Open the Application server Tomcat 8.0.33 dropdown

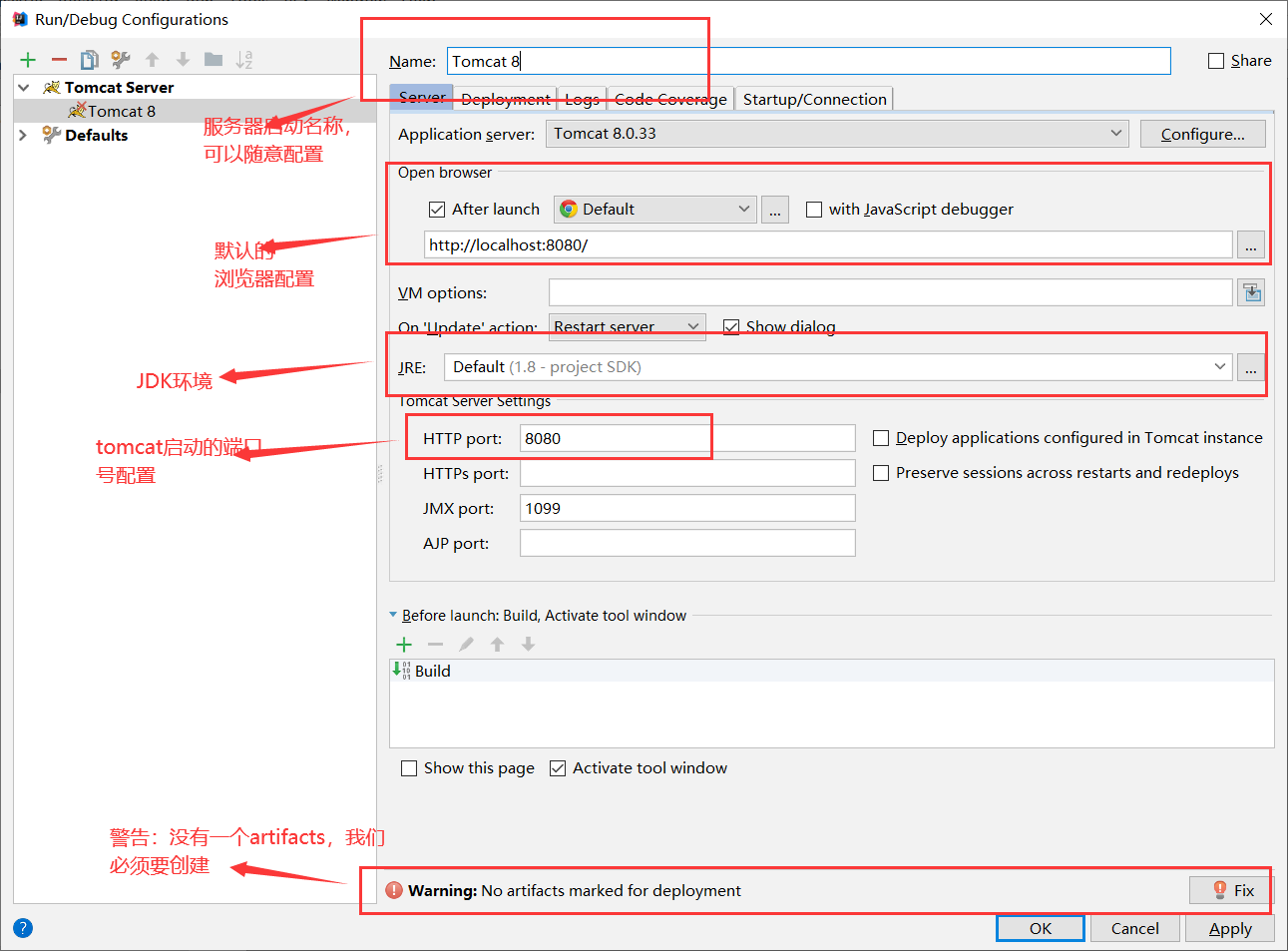coord(837,134)
